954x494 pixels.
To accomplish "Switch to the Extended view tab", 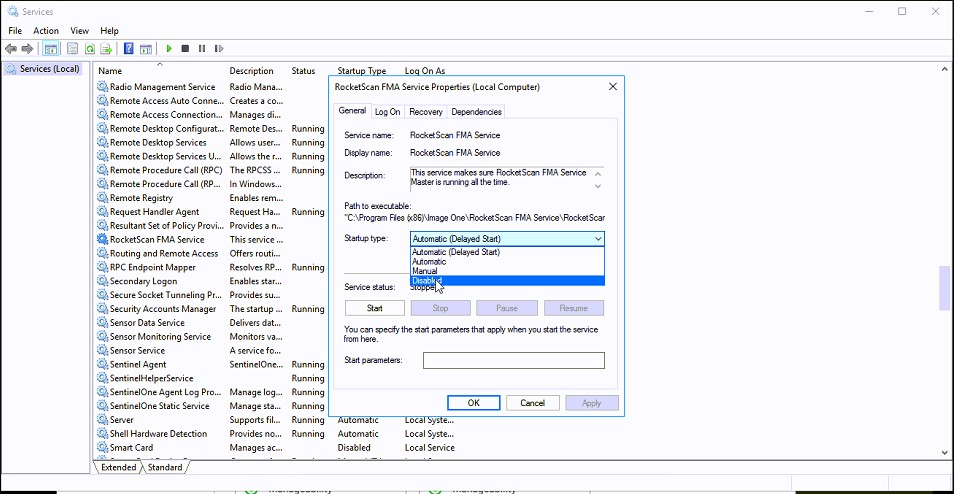I will 119,467.
